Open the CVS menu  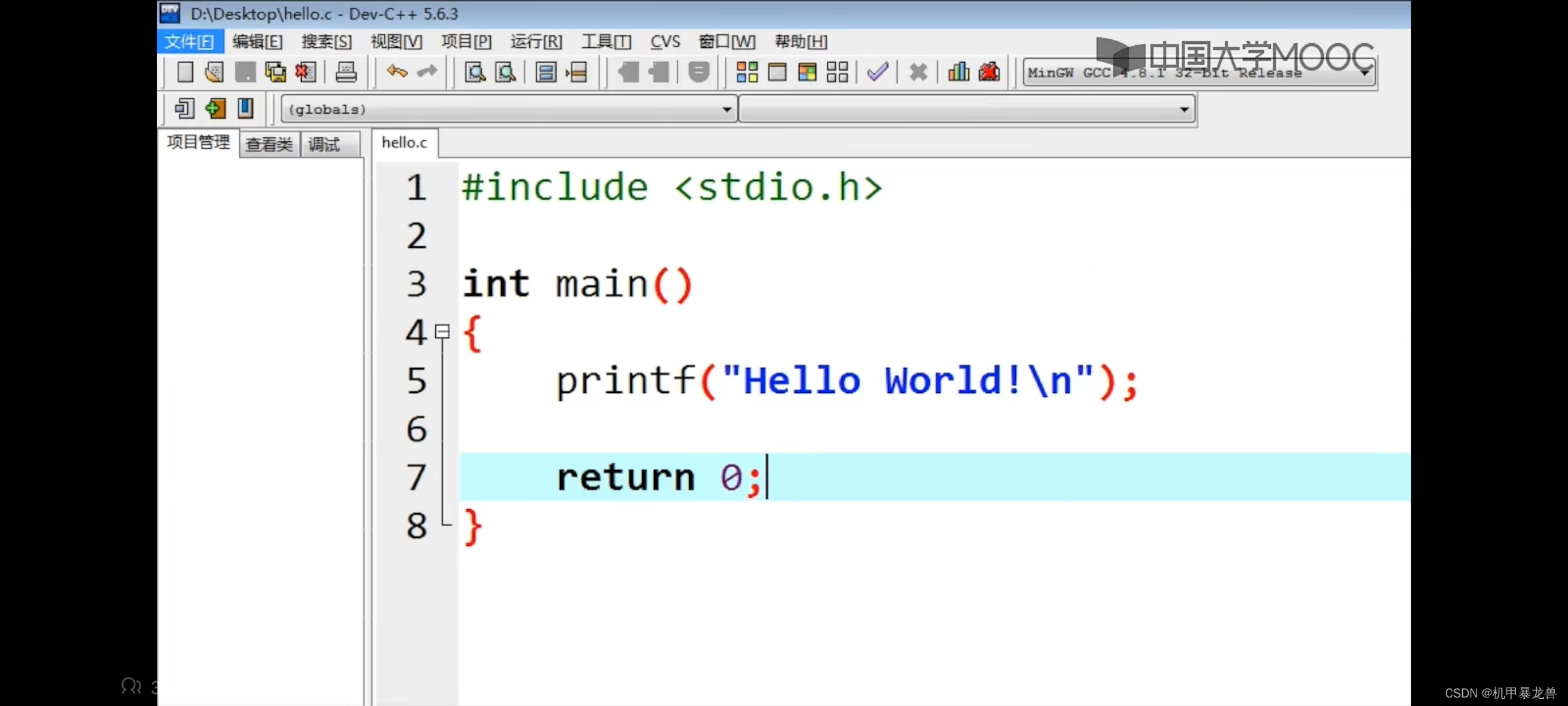point(665,42)
